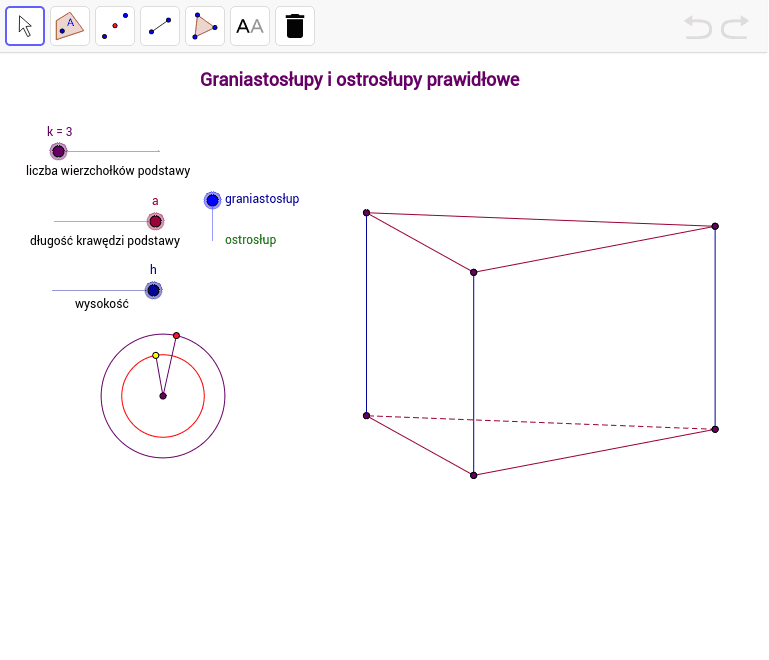Click 'długość krawędzi podstawy' caption
The height and width of the screenshot is (660, 769).
tap(105, 241)
